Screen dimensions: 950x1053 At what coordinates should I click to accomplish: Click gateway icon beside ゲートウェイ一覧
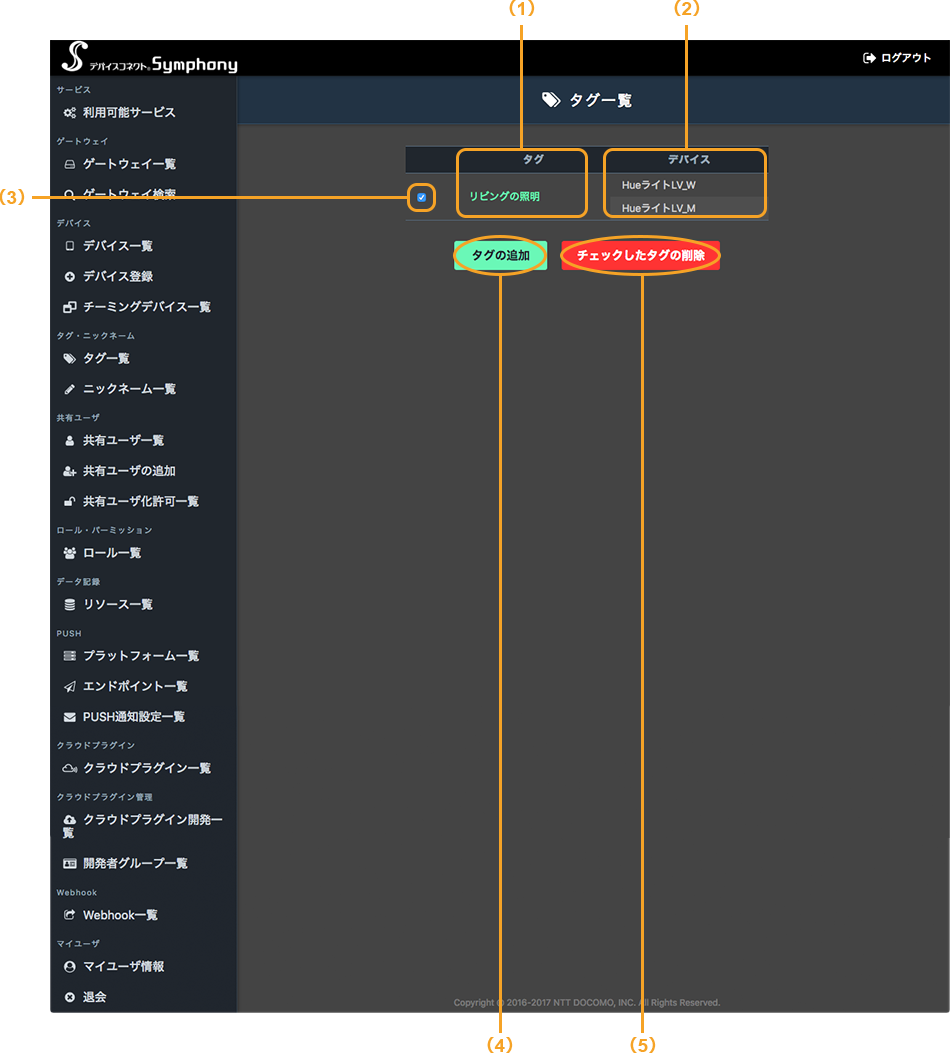(69, 165)
